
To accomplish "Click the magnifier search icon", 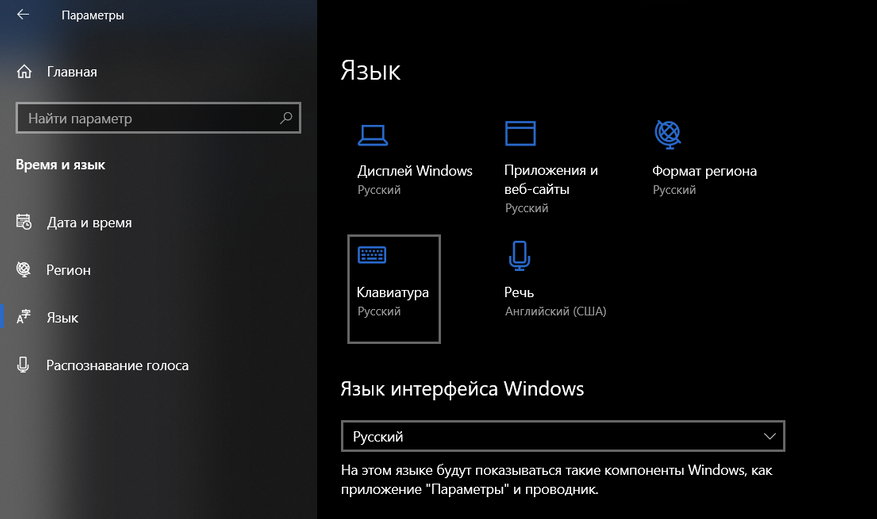I will pos(286,117).
